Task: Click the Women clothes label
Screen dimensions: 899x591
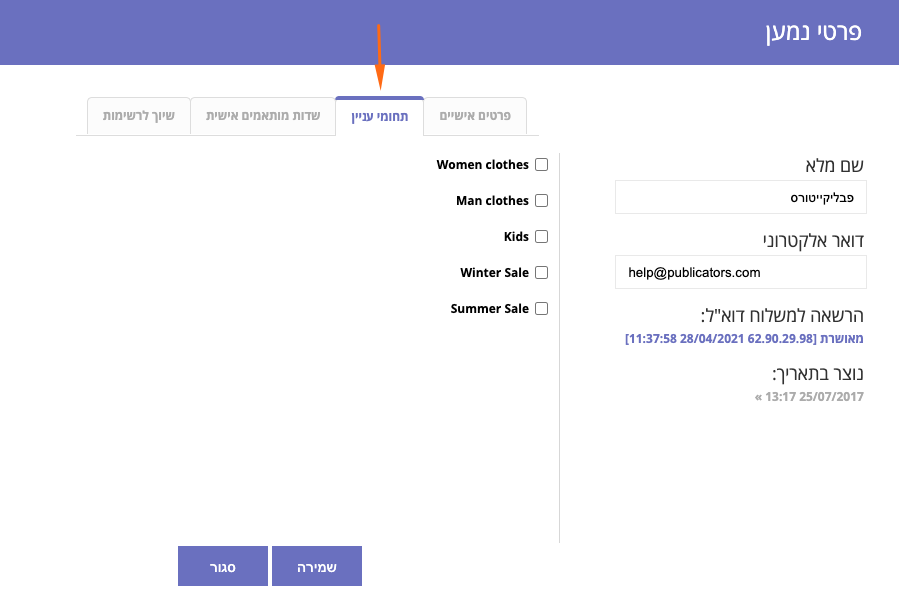Action: (x=483, y=165)
